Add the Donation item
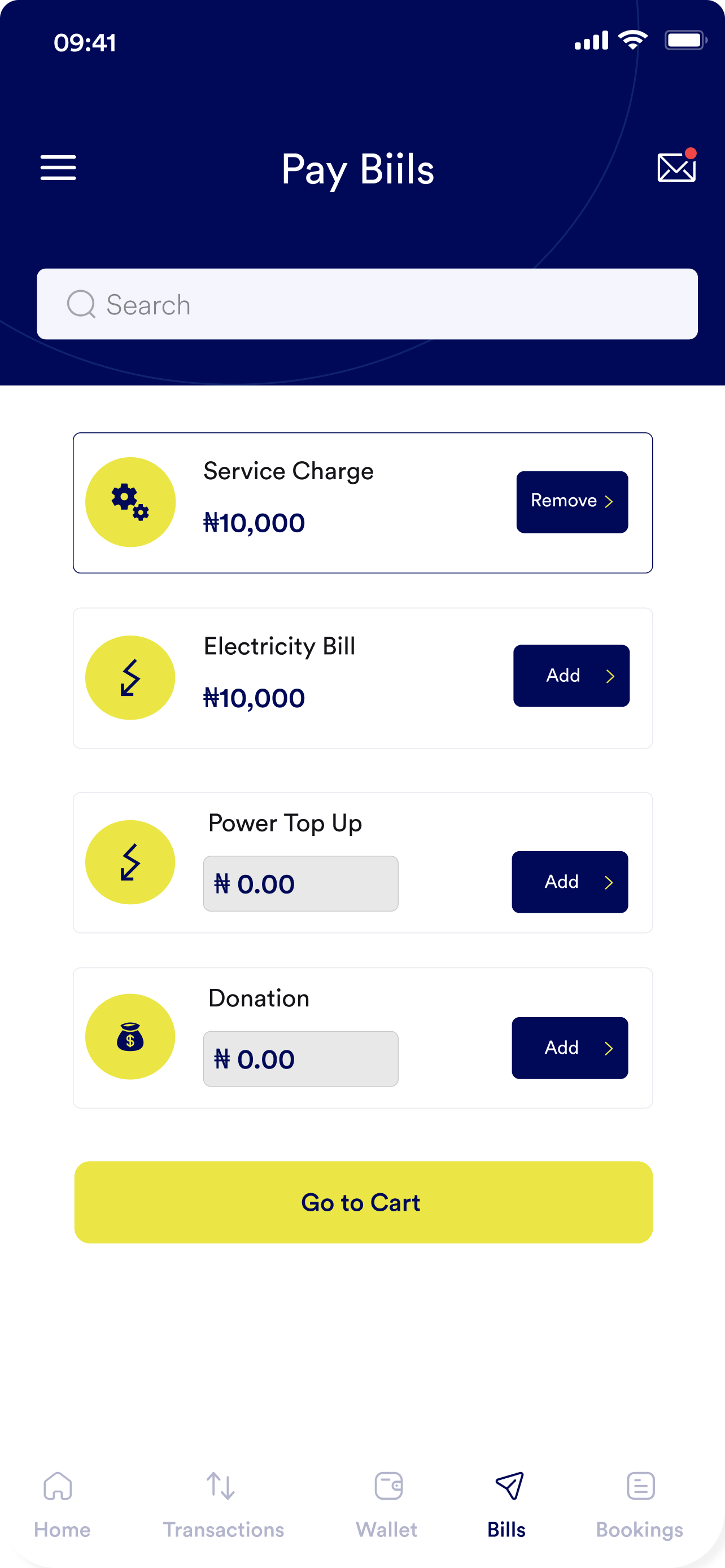The image size is (725, 1568). pos(570,1048)
